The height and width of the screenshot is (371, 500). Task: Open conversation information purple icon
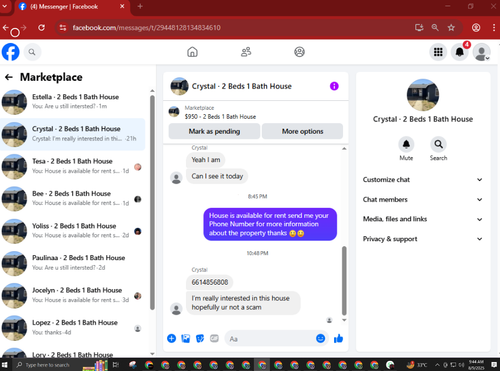point(334,86)
